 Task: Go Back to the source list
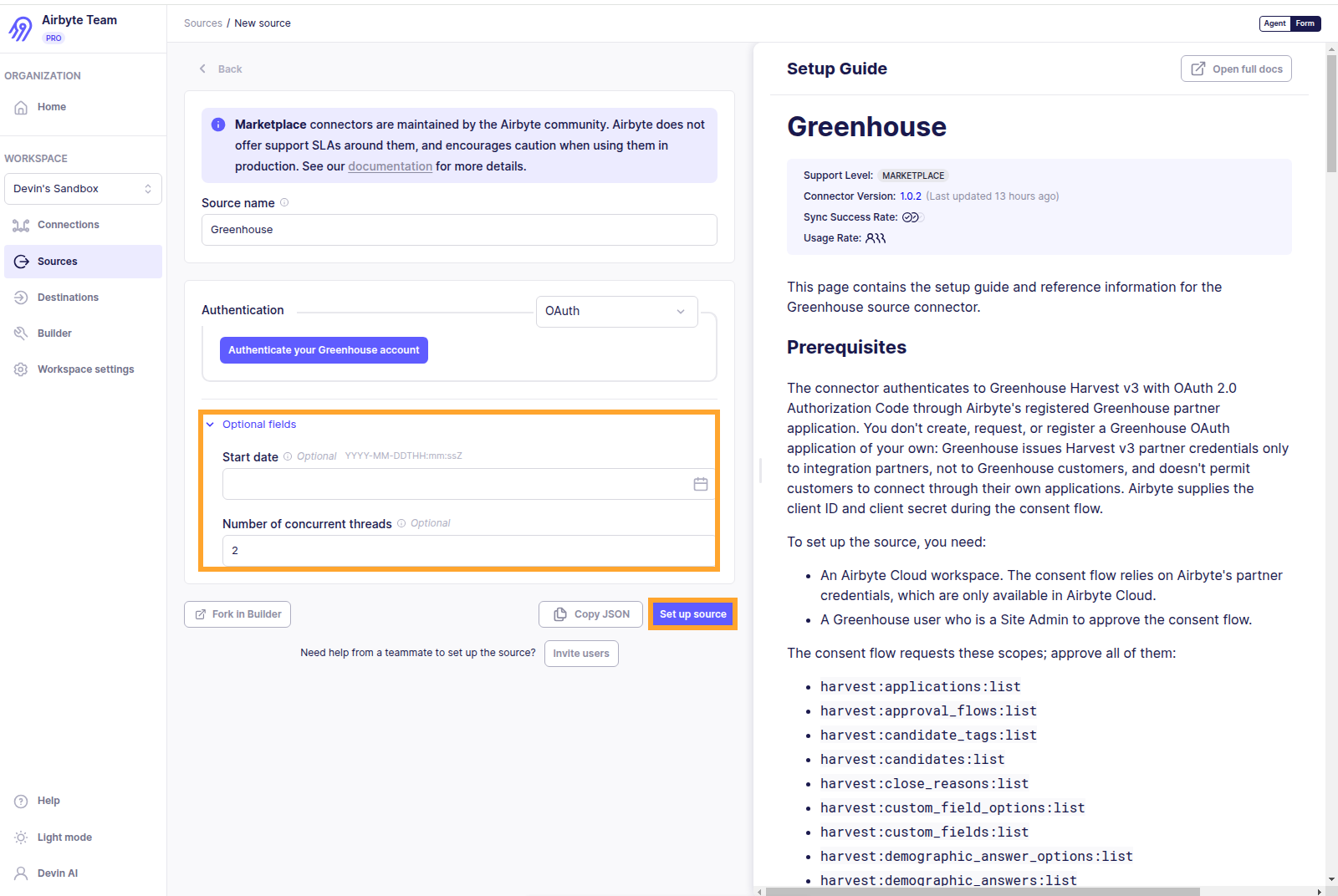tap(221, 69)
